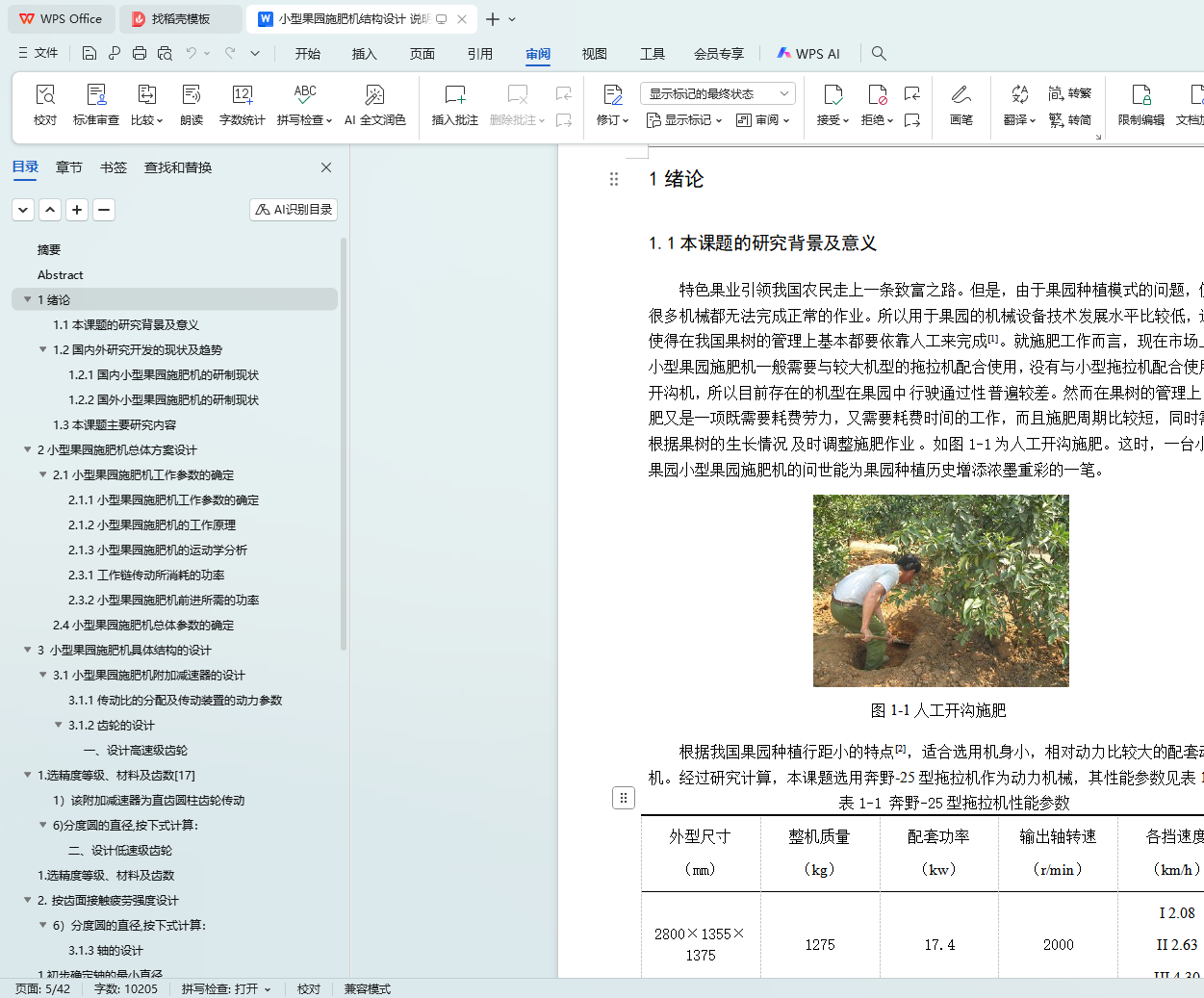Viewport: 1204px width, 998px height.
Task: Click the paragraph drag handle beside 1 绪论
Action: tap(614, 179)
